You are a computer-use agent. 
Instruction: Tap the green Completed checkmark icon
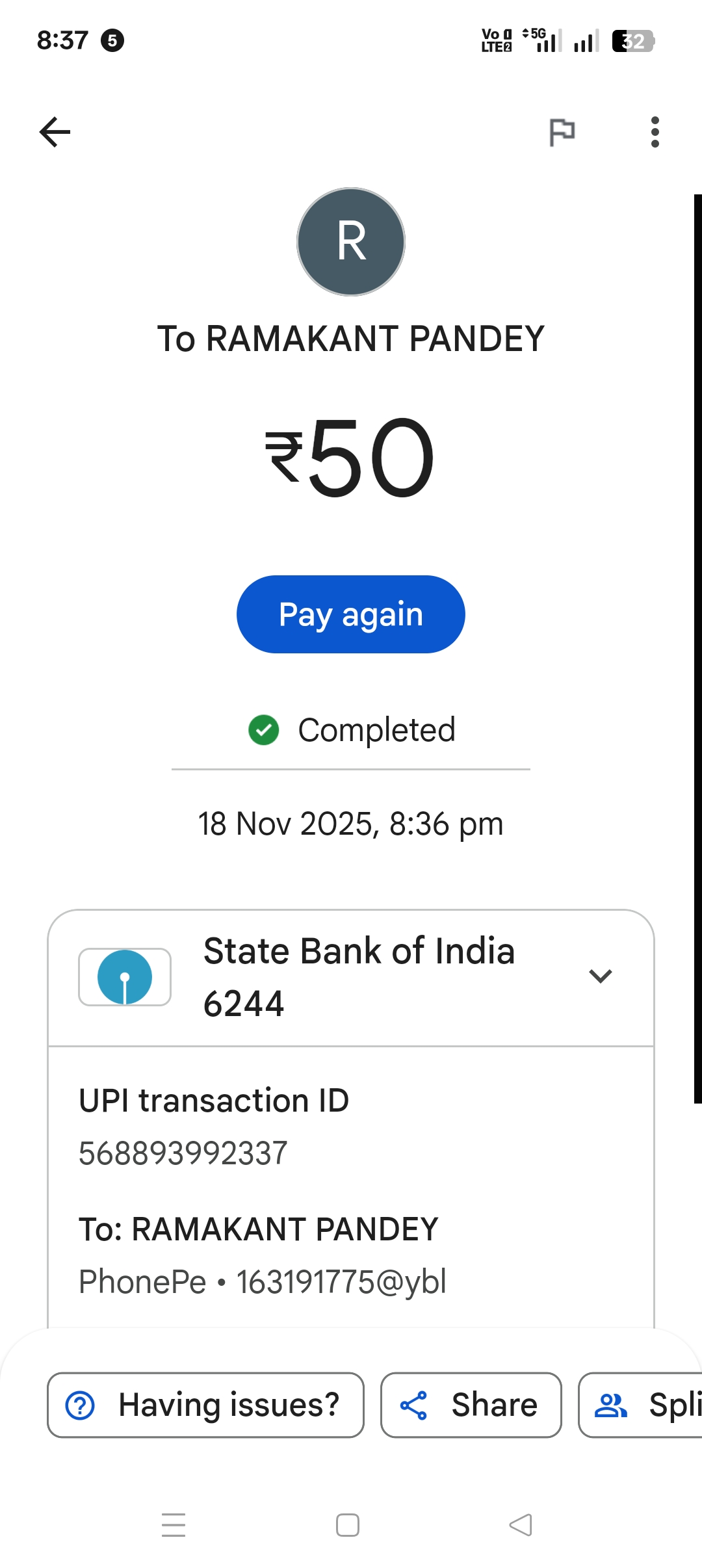(263, 730)
